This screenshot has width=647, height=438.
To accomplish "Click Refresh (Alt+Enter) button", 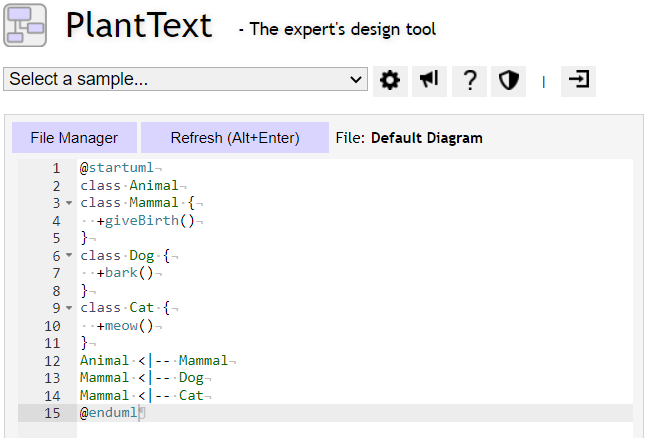I will (x=235, y=137).
